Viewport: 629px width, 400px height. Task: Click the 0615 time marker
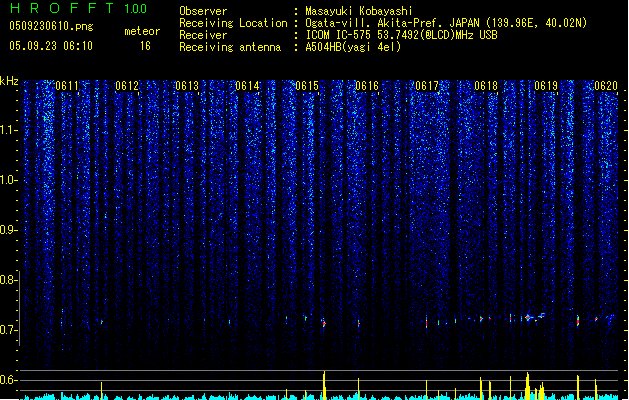pos(307,86)
